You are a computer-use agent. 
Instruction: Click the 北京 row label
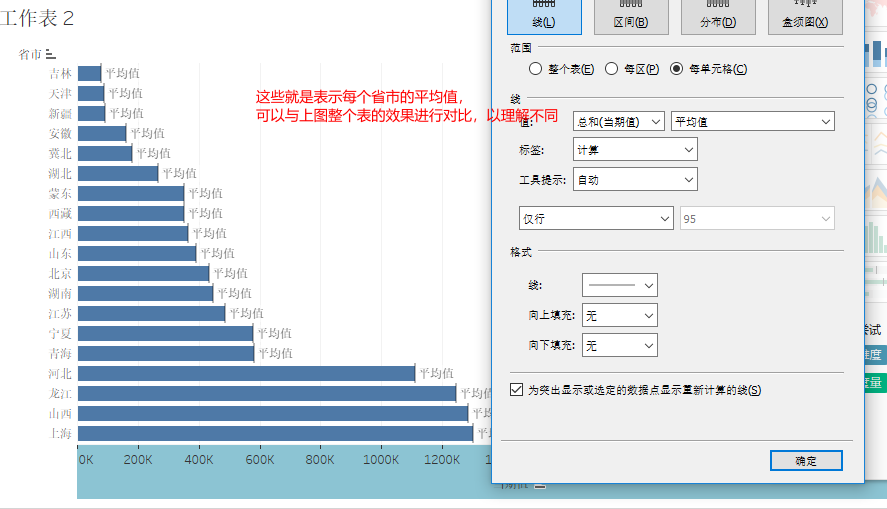pyautogui.click(x=60, y=274)
